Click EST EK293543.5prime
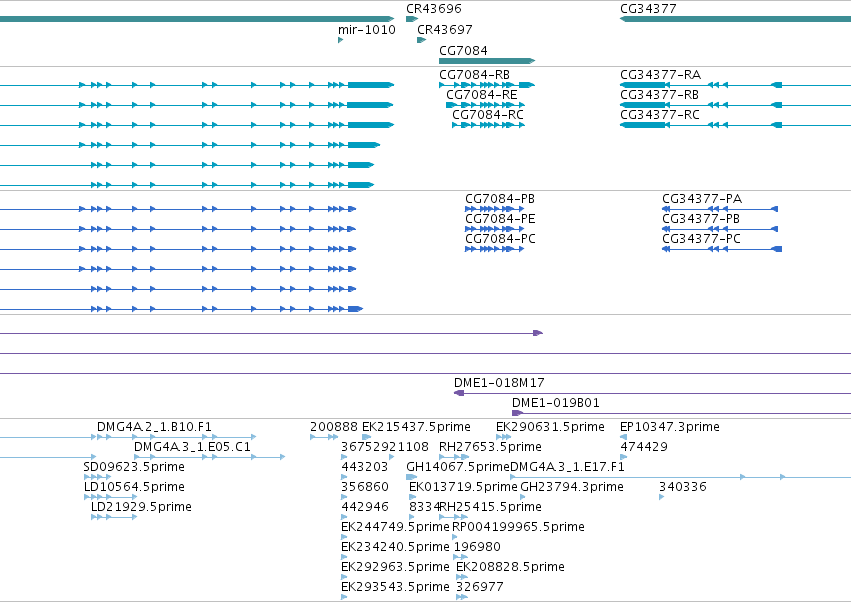Screen dimensions: 851x602 tap(395, 587)
